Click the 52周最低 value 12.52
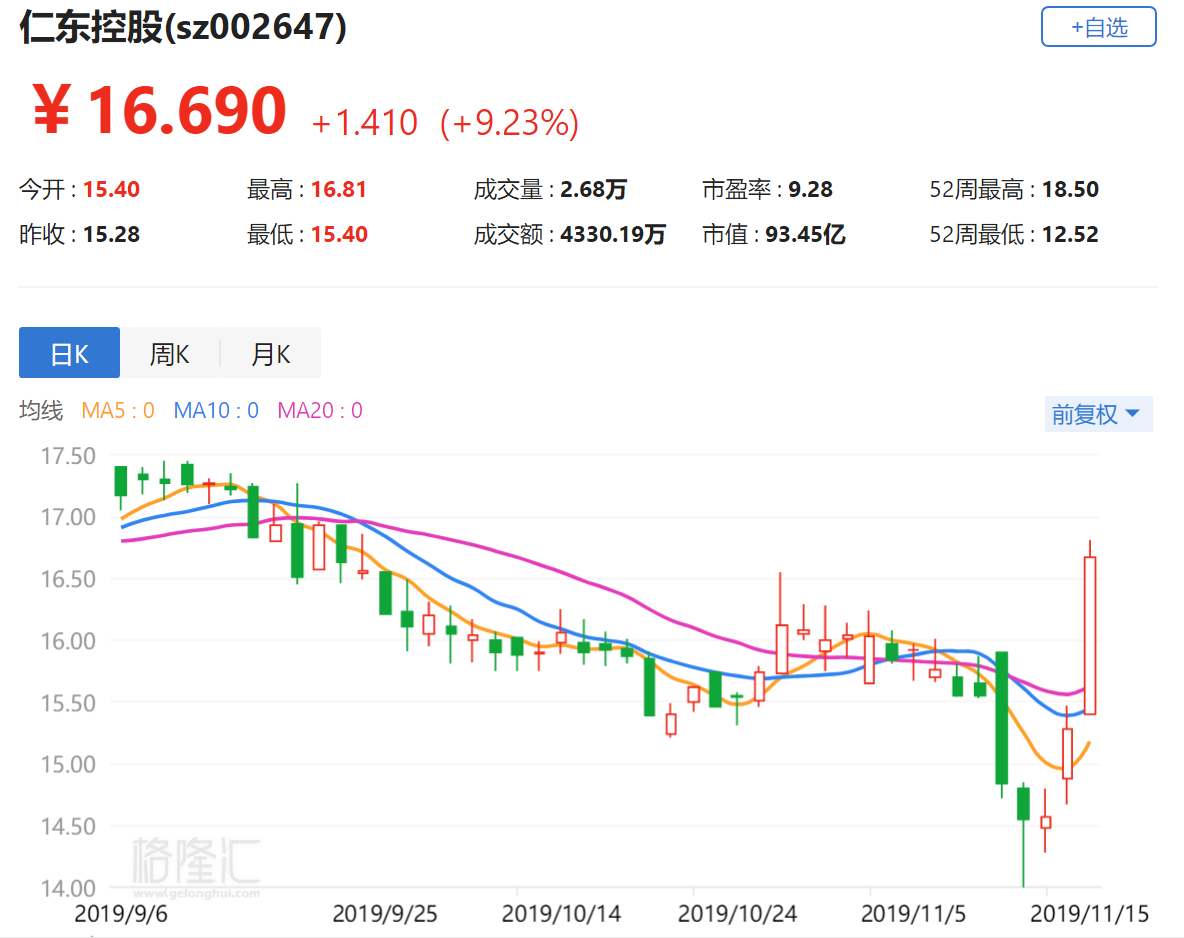 coord(1071,234)
